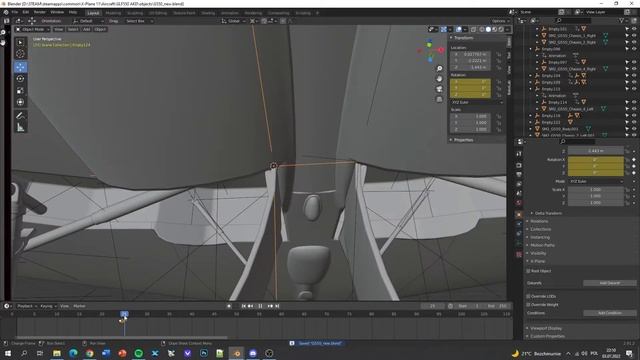The height and width of the screenshot is (360, 640).
Task: Open the Render menu
Action: tap(40, 12)
